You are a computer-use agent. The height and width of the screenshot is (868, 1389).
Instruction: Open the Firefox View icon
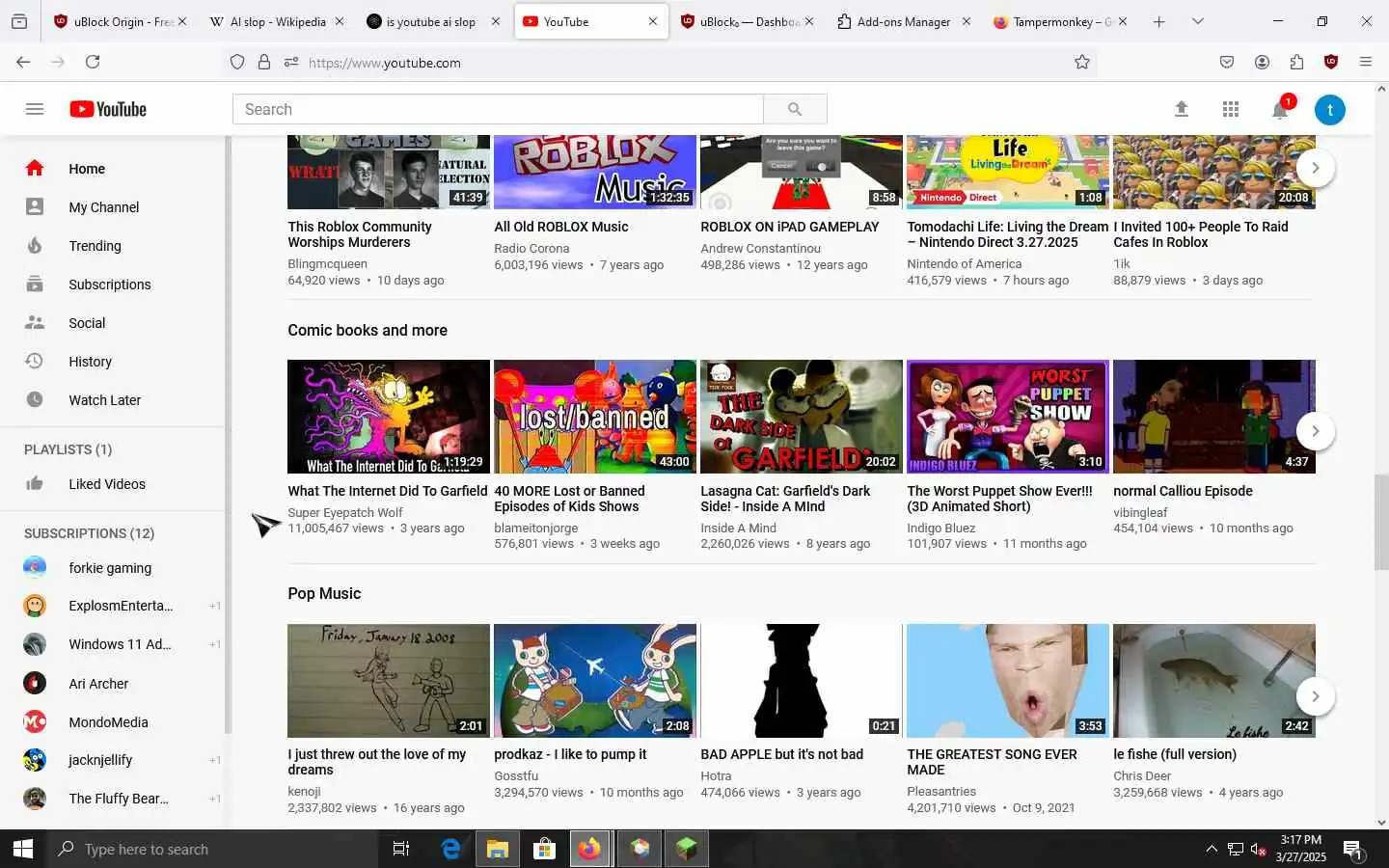click(x=19, y=21)
